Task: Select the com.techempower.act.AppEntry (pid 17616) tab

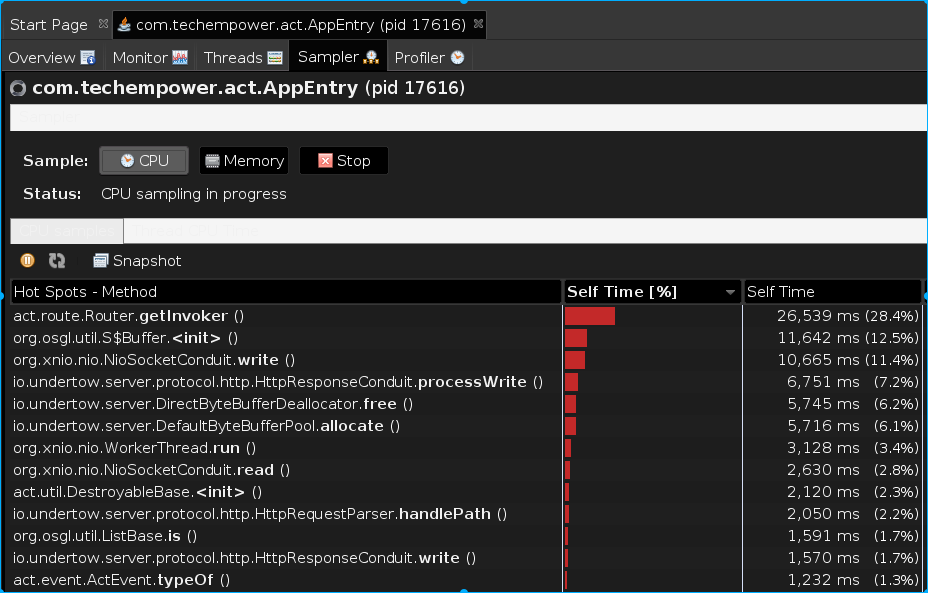Action: coord(301,24)
